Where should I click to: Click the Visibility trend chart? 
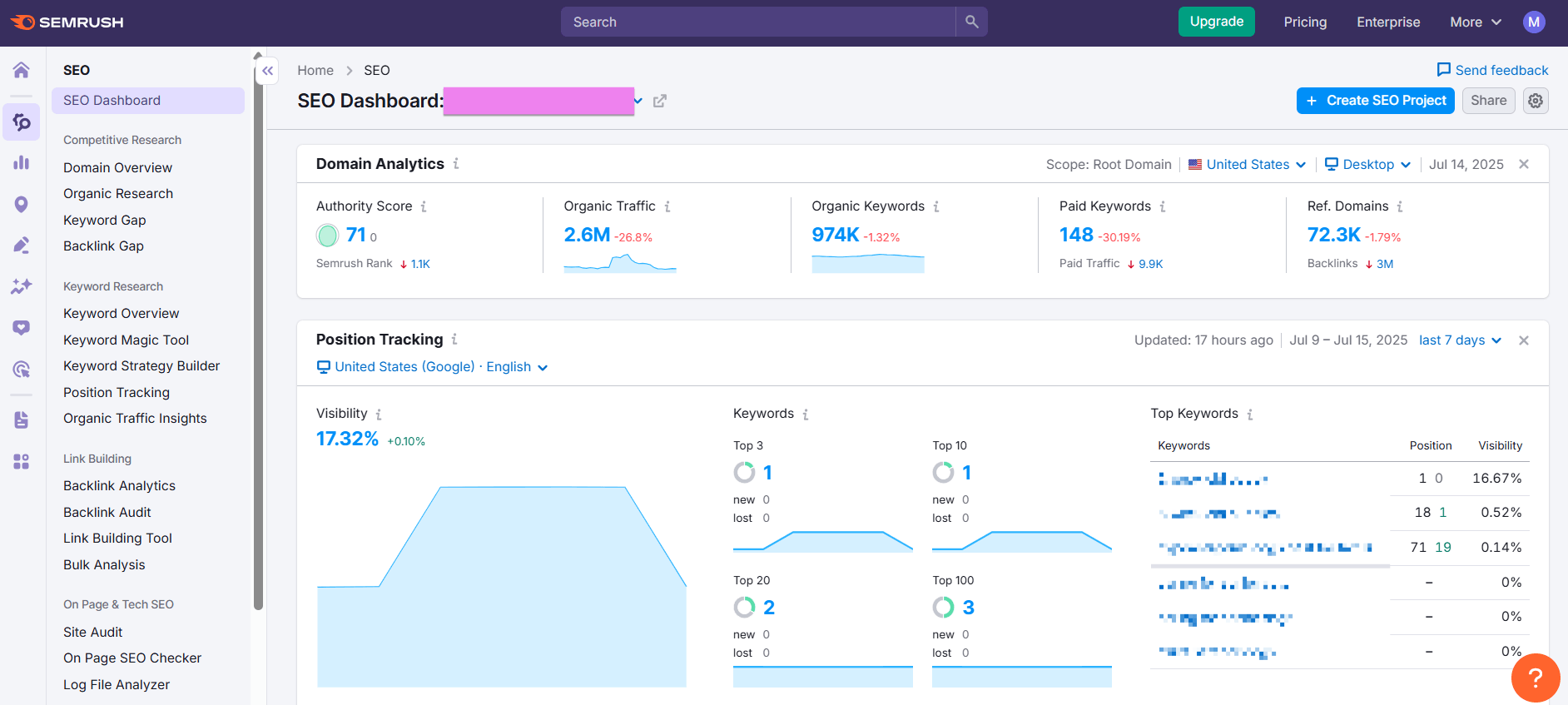tap(501, 587)
